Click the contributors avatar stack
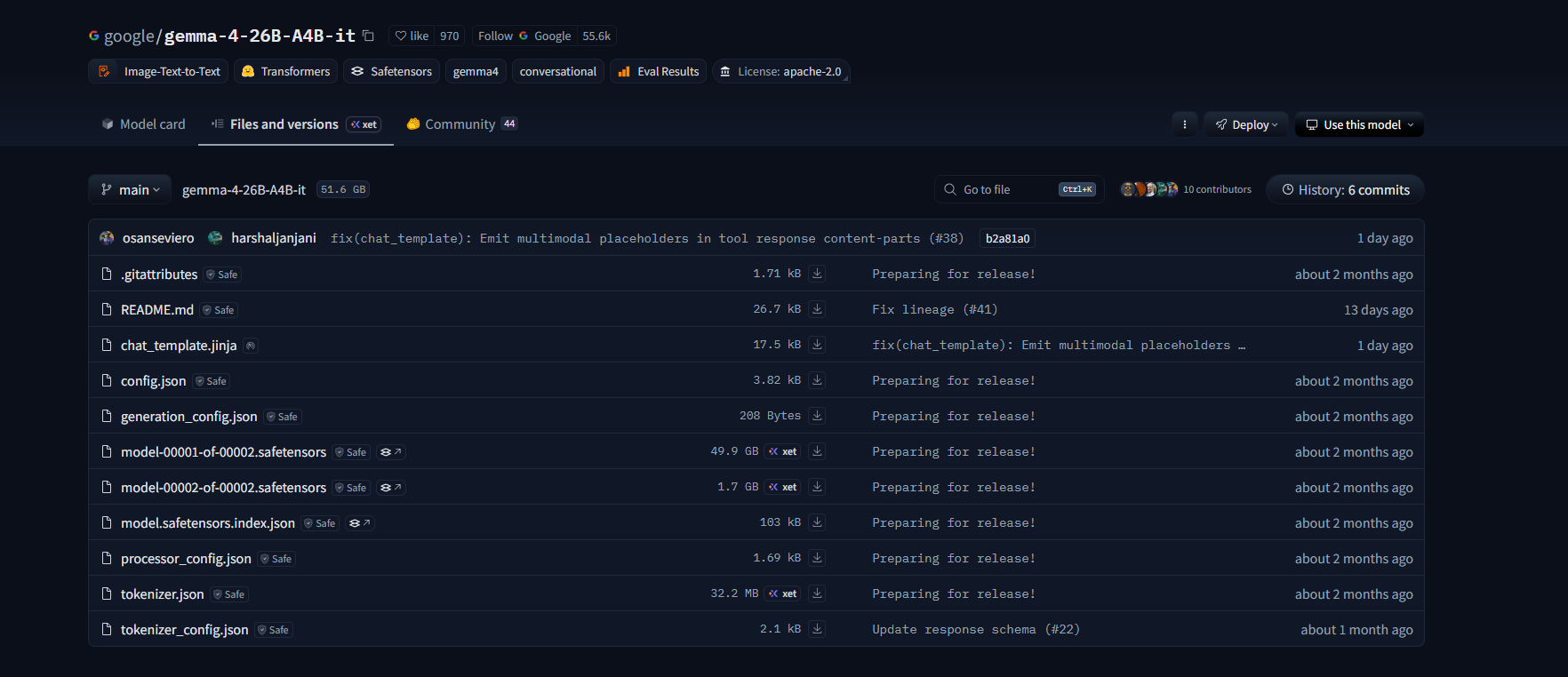This screenshot has height=677, width=1568. point(1149,189)
